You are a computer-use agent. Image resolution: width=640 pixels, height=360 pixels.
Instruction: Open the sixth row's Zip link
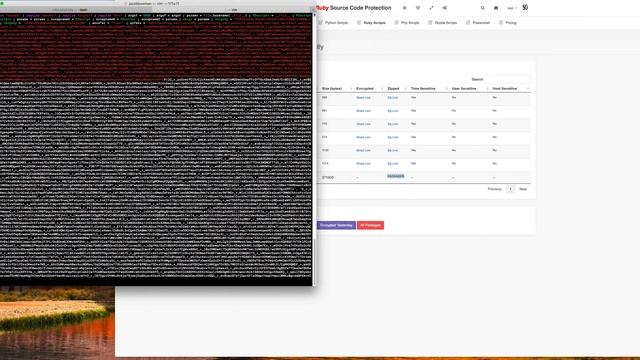tap(393, 164)
